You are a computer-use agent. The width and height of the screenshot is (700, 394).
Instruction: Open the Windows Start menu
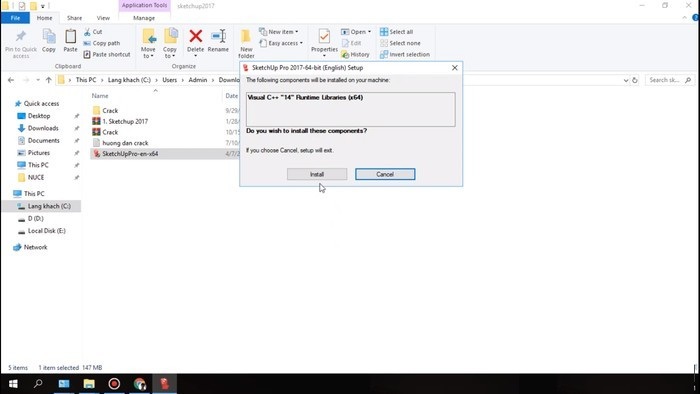[x=13, y=384]
